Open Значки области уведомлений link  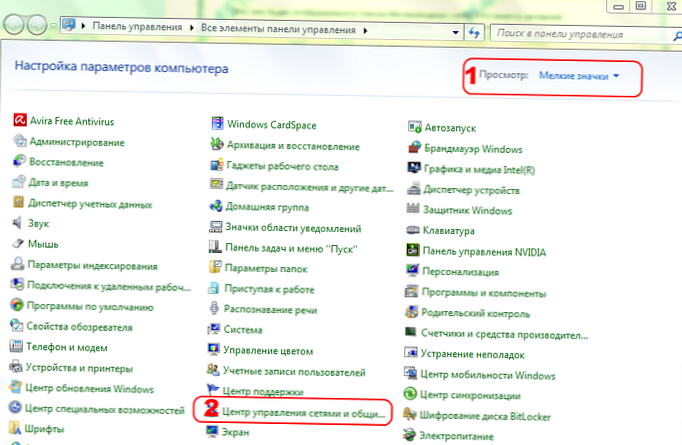(x=293, y=228)
